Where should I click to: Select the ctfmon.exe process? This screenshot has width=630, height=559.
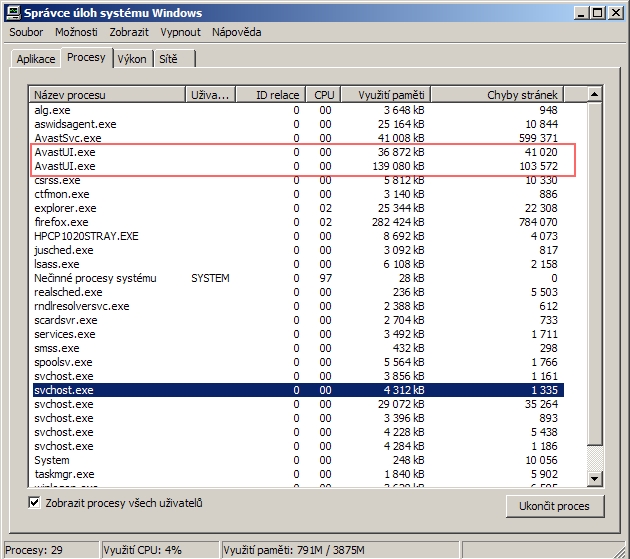coord(298,194)
